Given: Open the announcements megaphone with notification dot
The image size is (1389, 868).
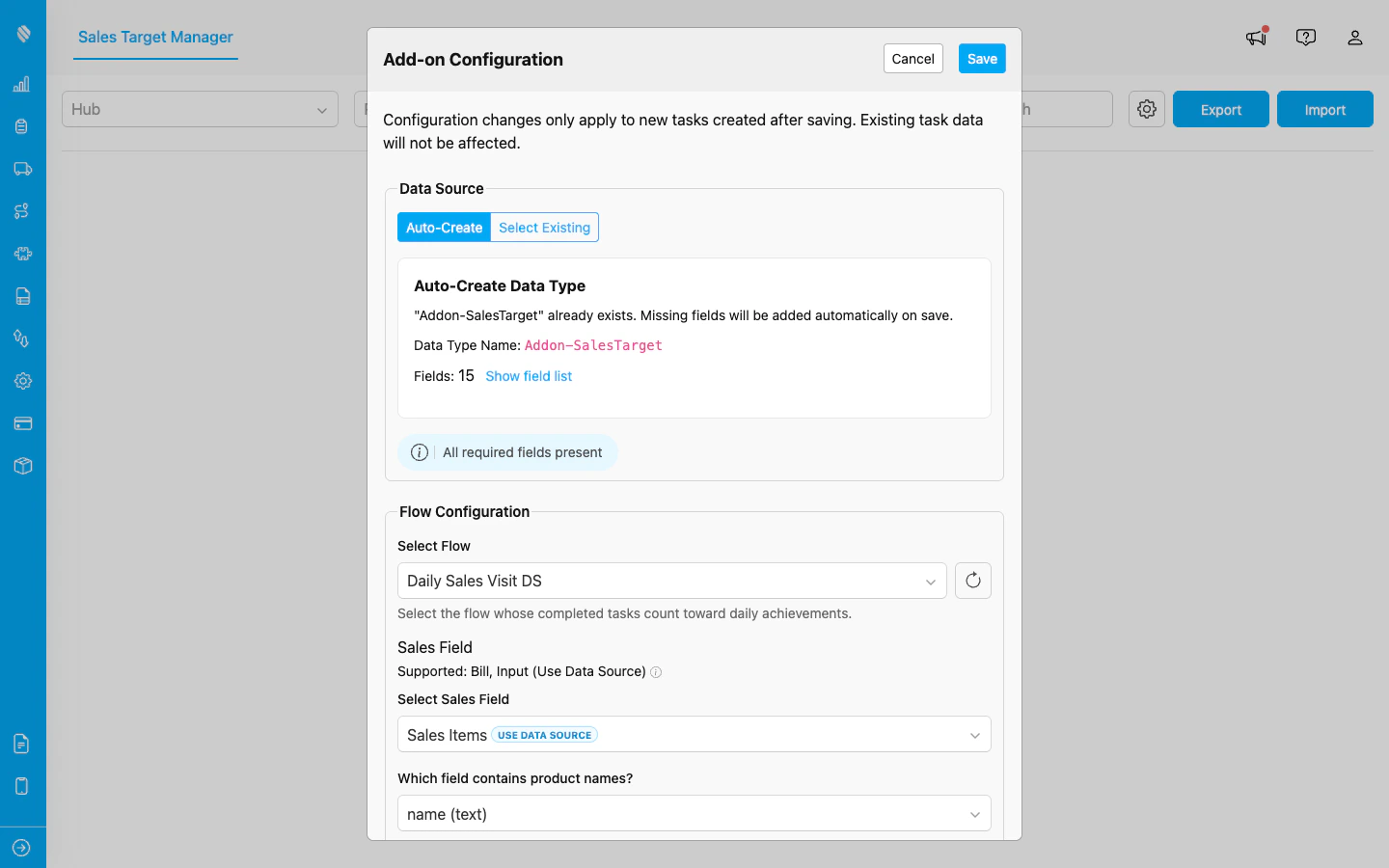Looking at the screenshot, I should (1255, 38).
